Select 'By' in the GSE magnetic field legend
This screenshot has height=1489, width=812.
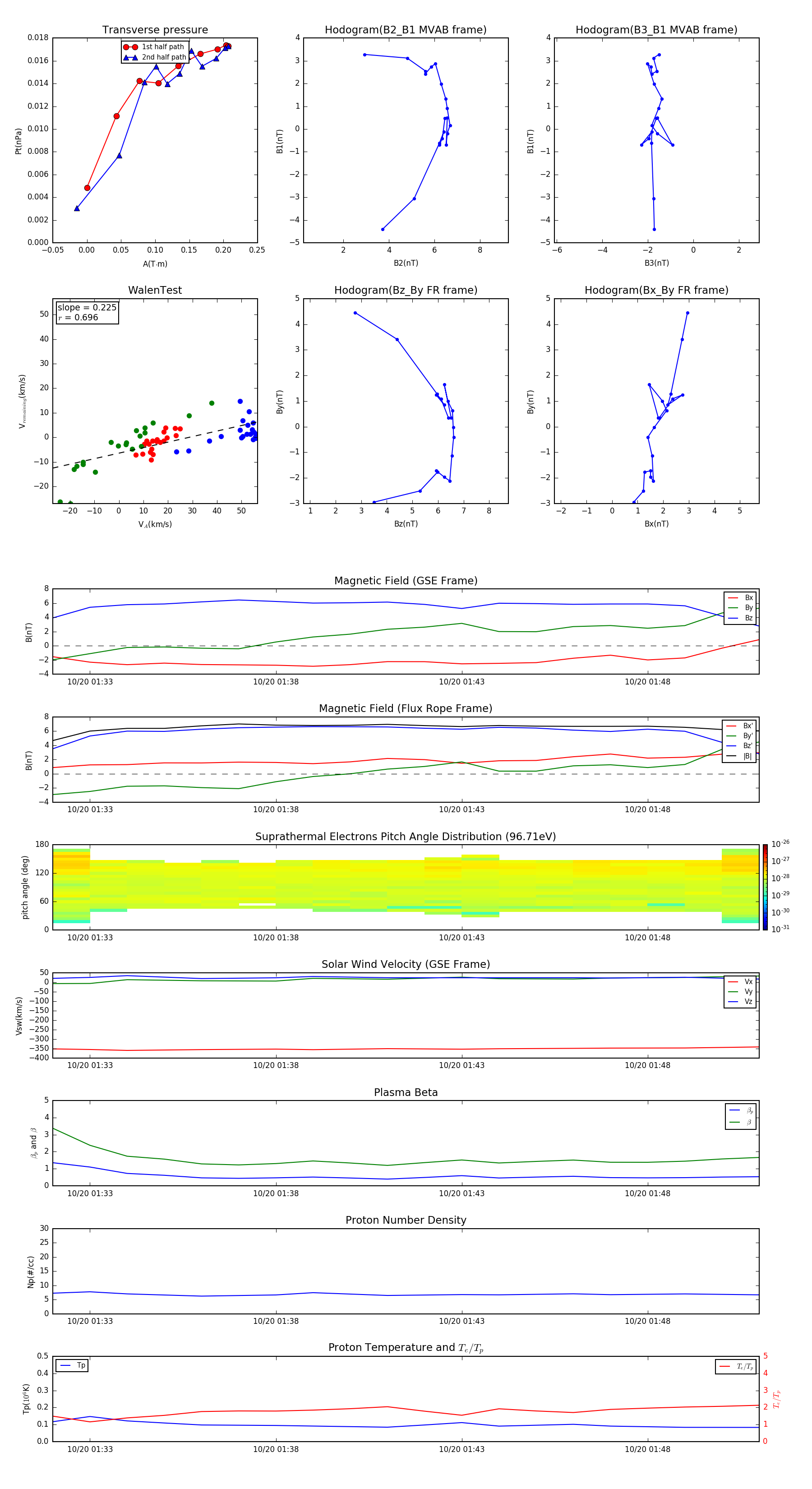(x=740, y=607)
